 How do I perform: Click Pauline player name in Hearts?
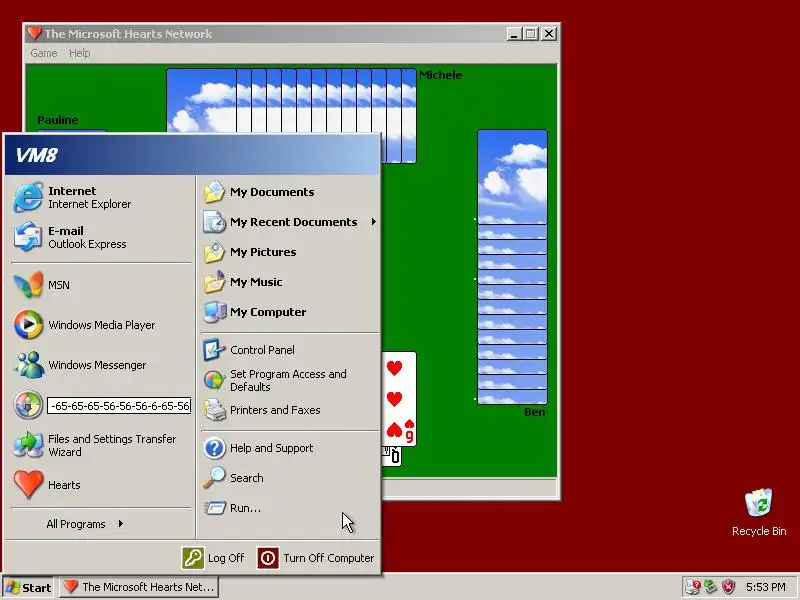point(58,120)
